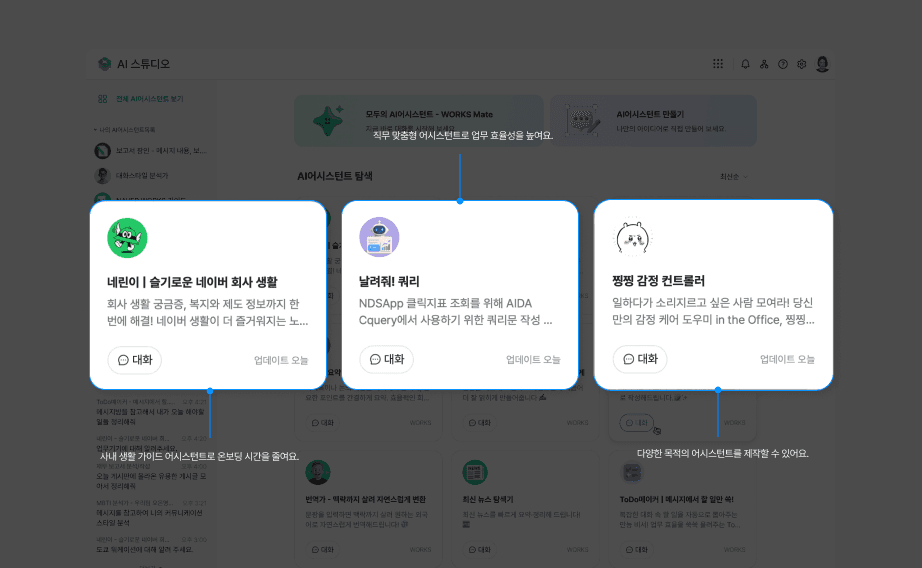Screen dimensions: 922x568
Task: Open the AI어시스턴트 만들기 banner
Action: pyautogui.click(x=653, y=121)
